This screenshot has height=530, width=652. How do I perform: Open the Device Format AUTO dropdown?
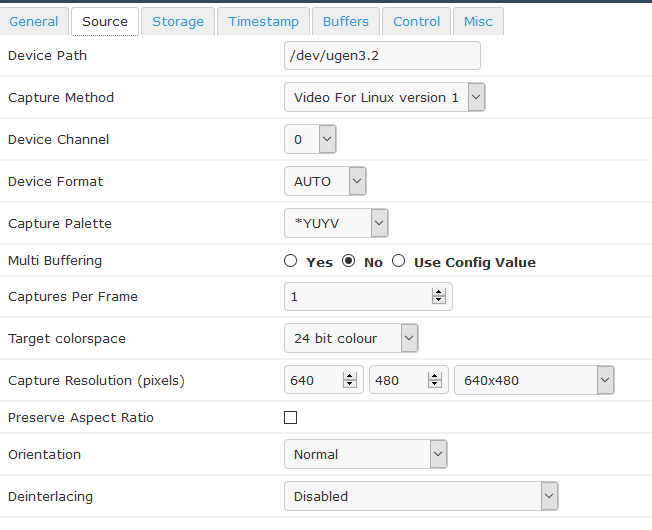[325, 181]
